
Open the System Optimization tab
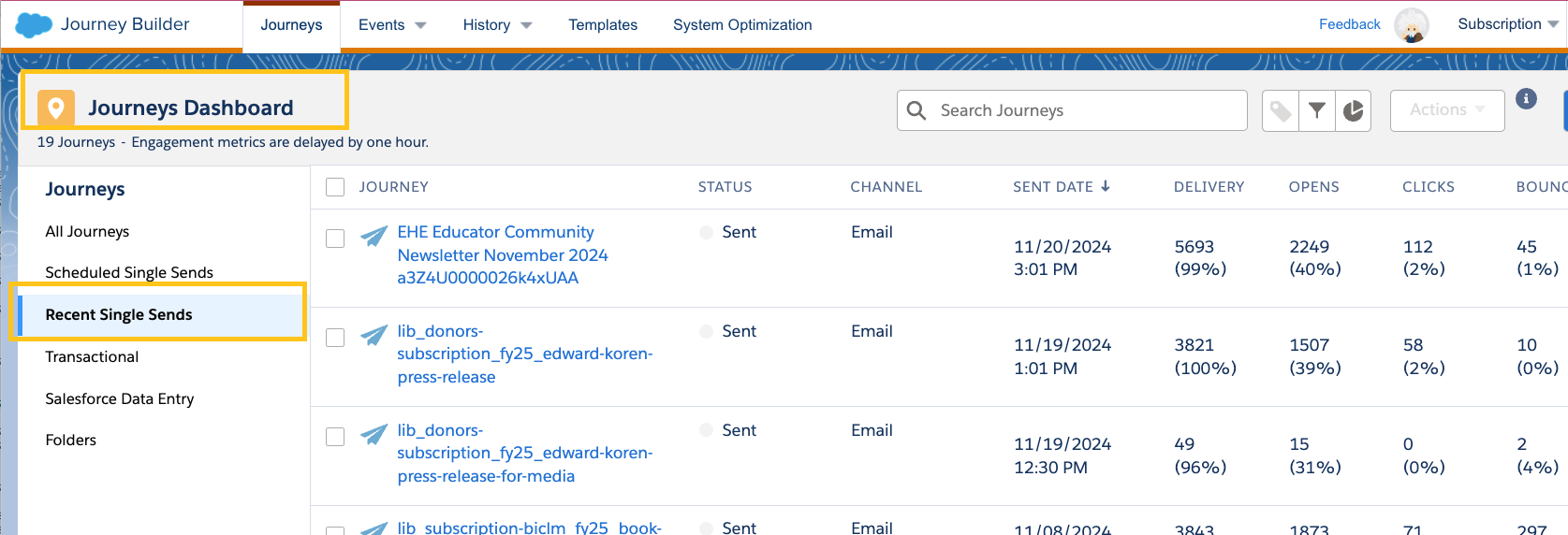(742, 25)
